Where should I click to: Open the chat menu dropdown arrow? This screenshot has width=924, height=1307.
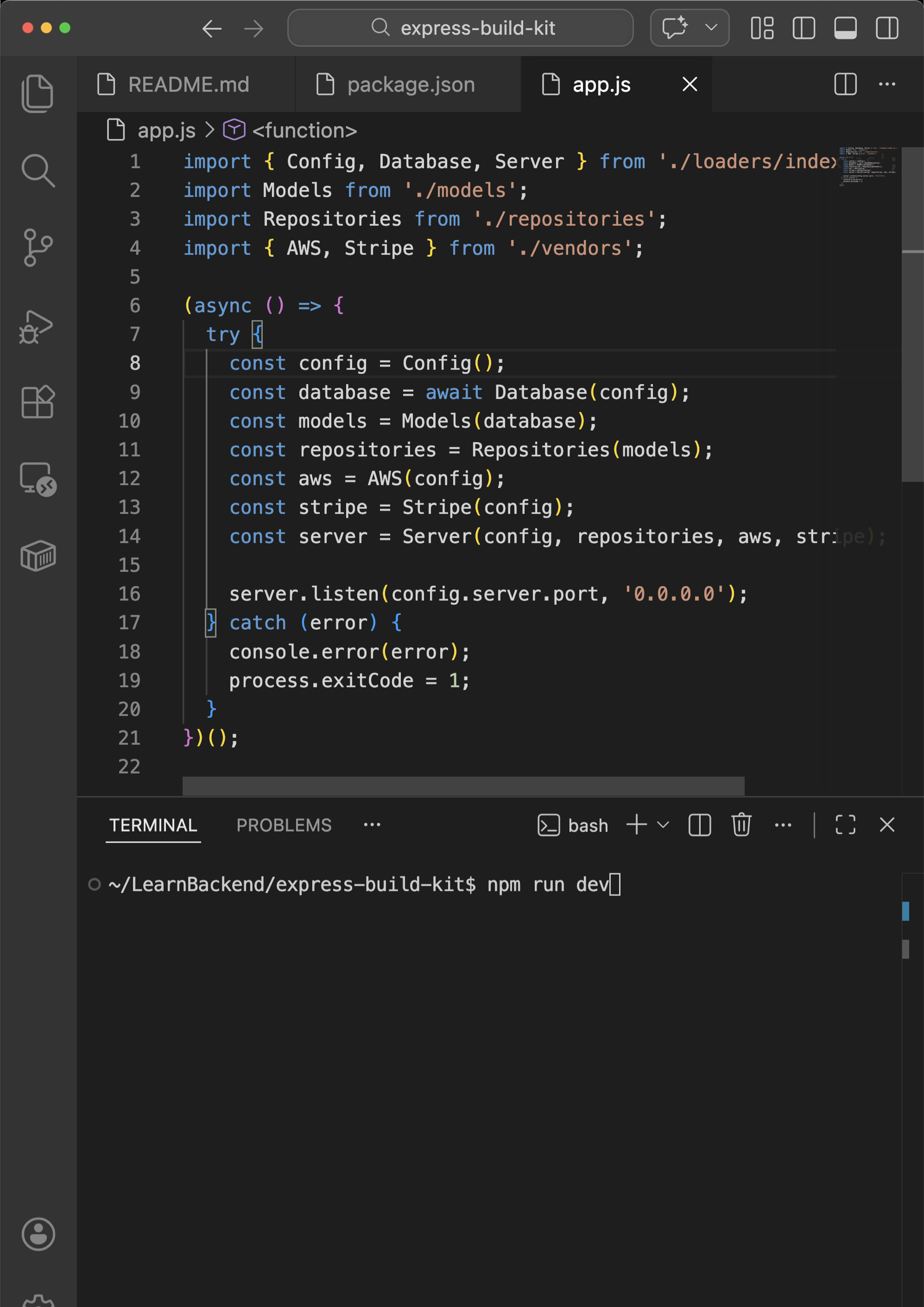click(711, 27)
